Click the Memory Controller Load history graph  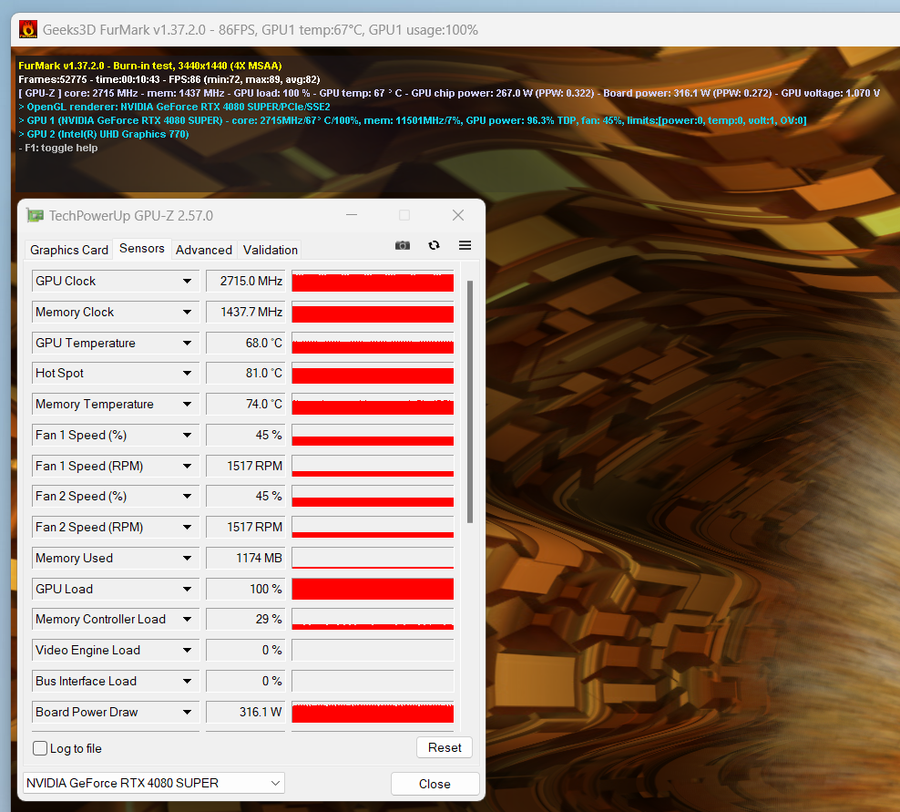373,619
